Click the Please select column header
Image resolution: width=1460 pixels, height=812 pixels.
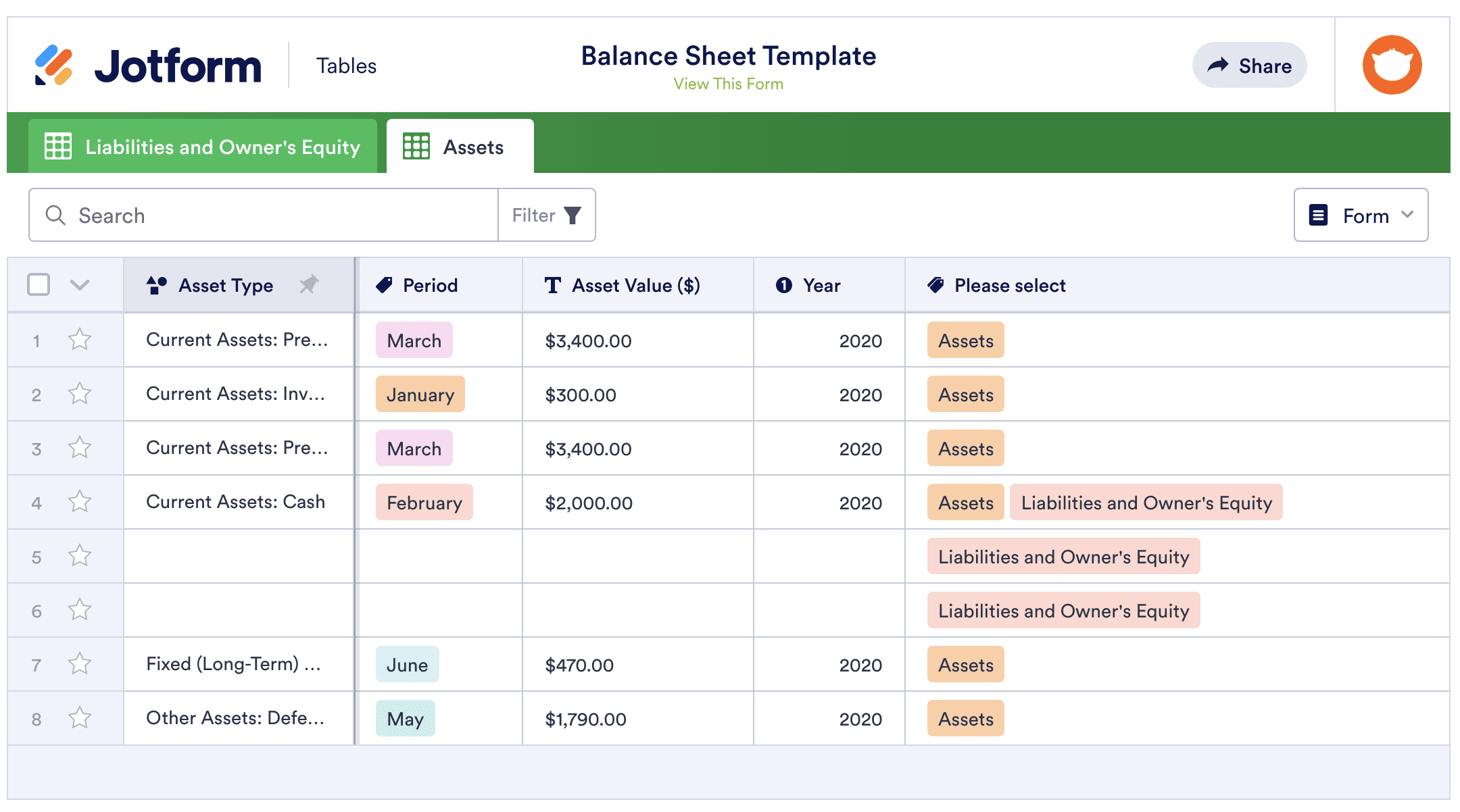[x=1177, y=285]
